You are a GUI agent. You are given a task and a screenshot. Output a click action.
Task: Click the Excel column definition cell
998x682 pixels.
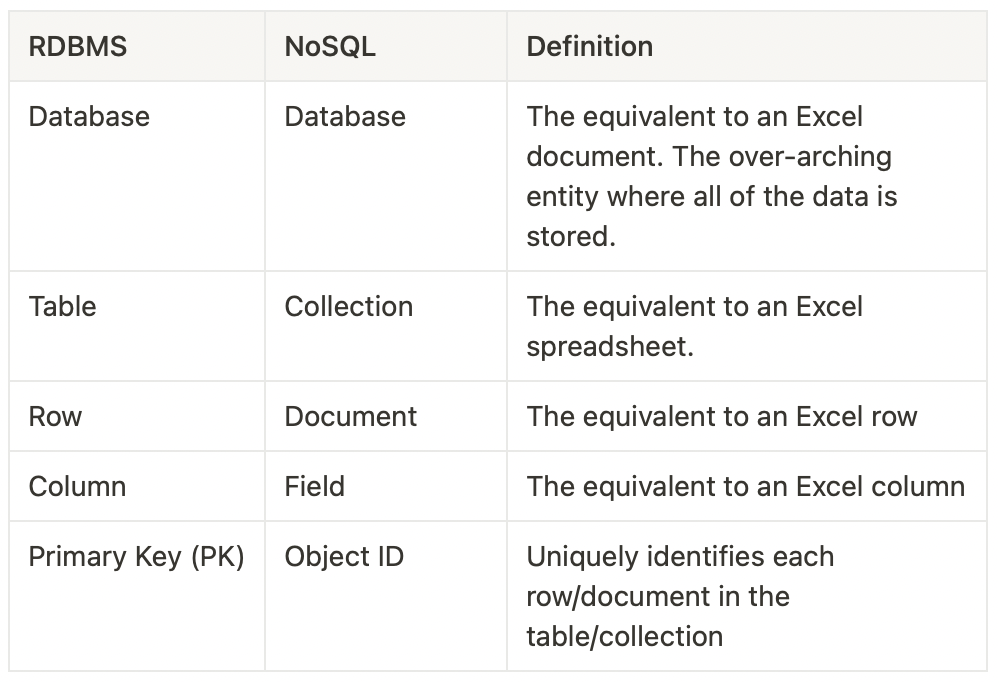(745, 486)
